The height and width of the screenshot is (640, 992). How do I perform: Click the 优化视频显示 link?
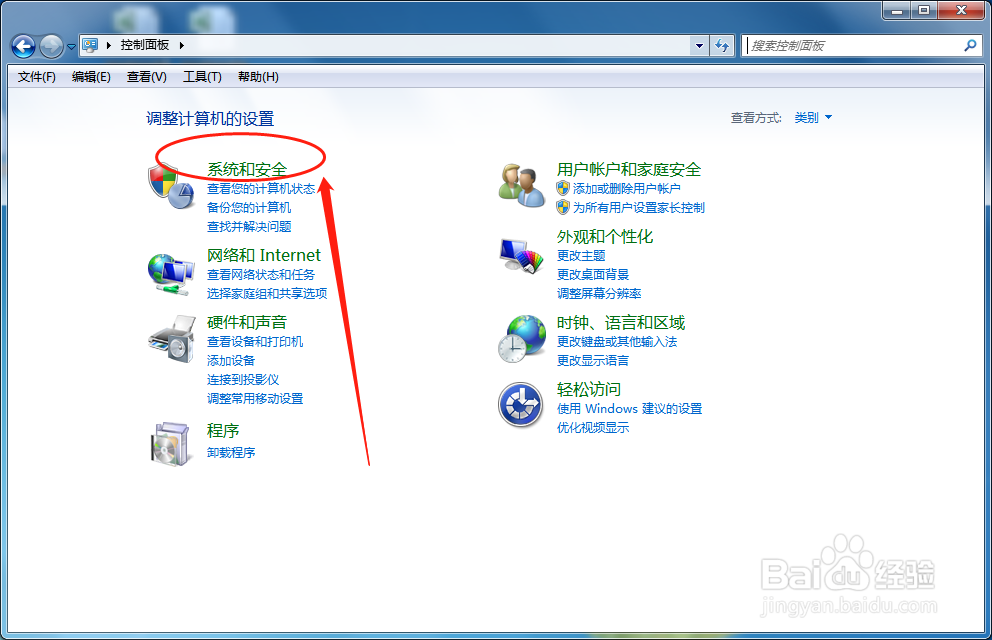593,428
